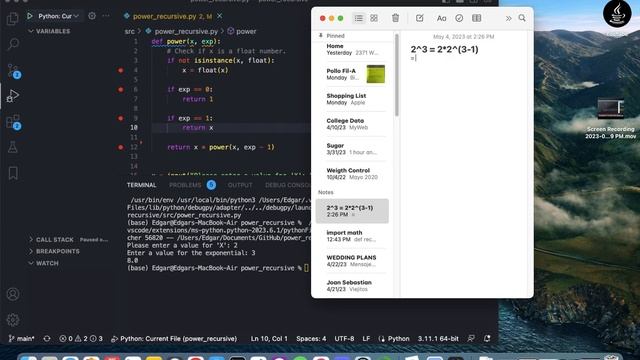Image resolution: width=640 pixels, height=360 pixels.
Task: Switch to OUTPUT panel tab
Action: click(240, 185)
